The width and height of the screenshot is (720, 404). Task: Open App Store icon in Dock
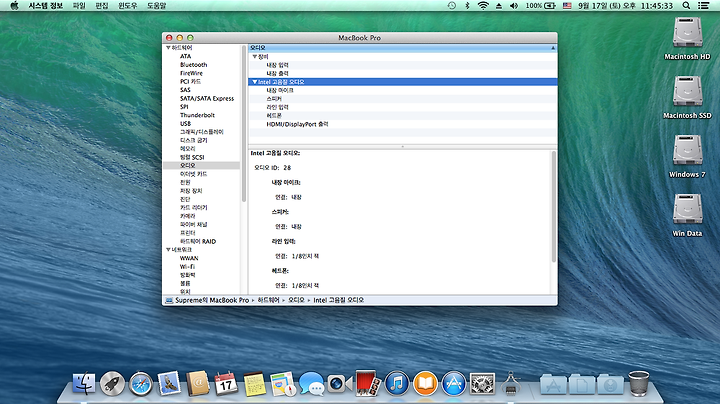pos(454,384)
